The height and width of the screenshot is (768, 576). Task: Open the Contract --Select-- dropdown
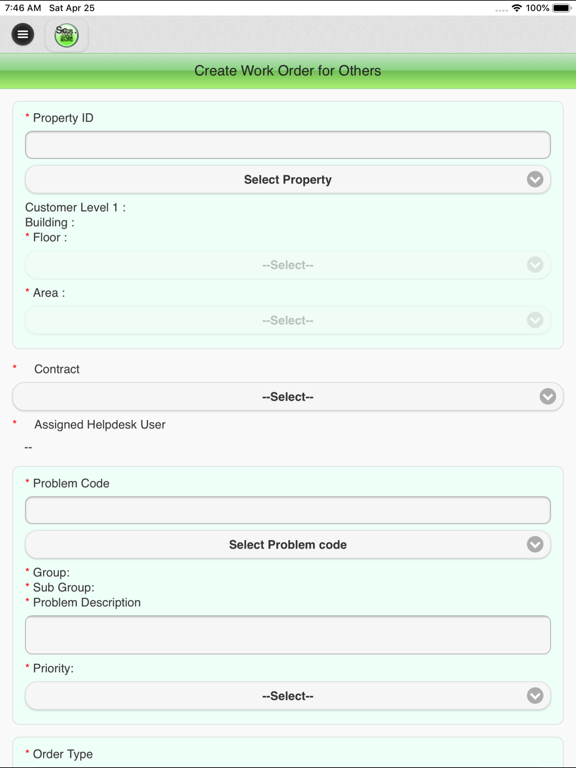[x=288, y=397]
